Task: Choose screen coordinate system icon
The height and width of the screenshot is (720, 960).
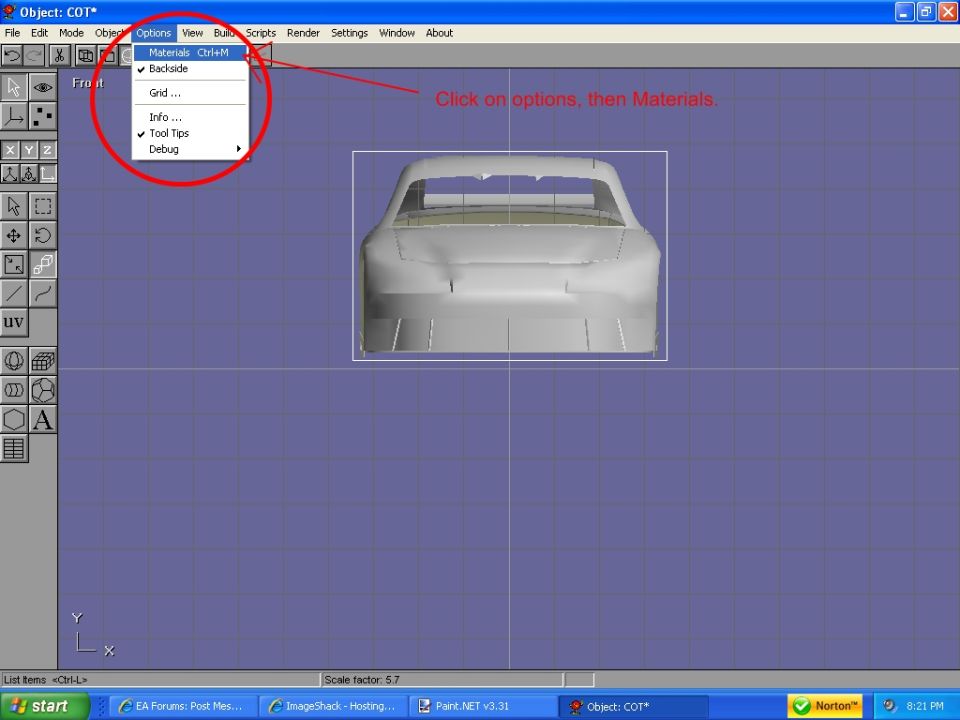Action: (x=48, y=174)
